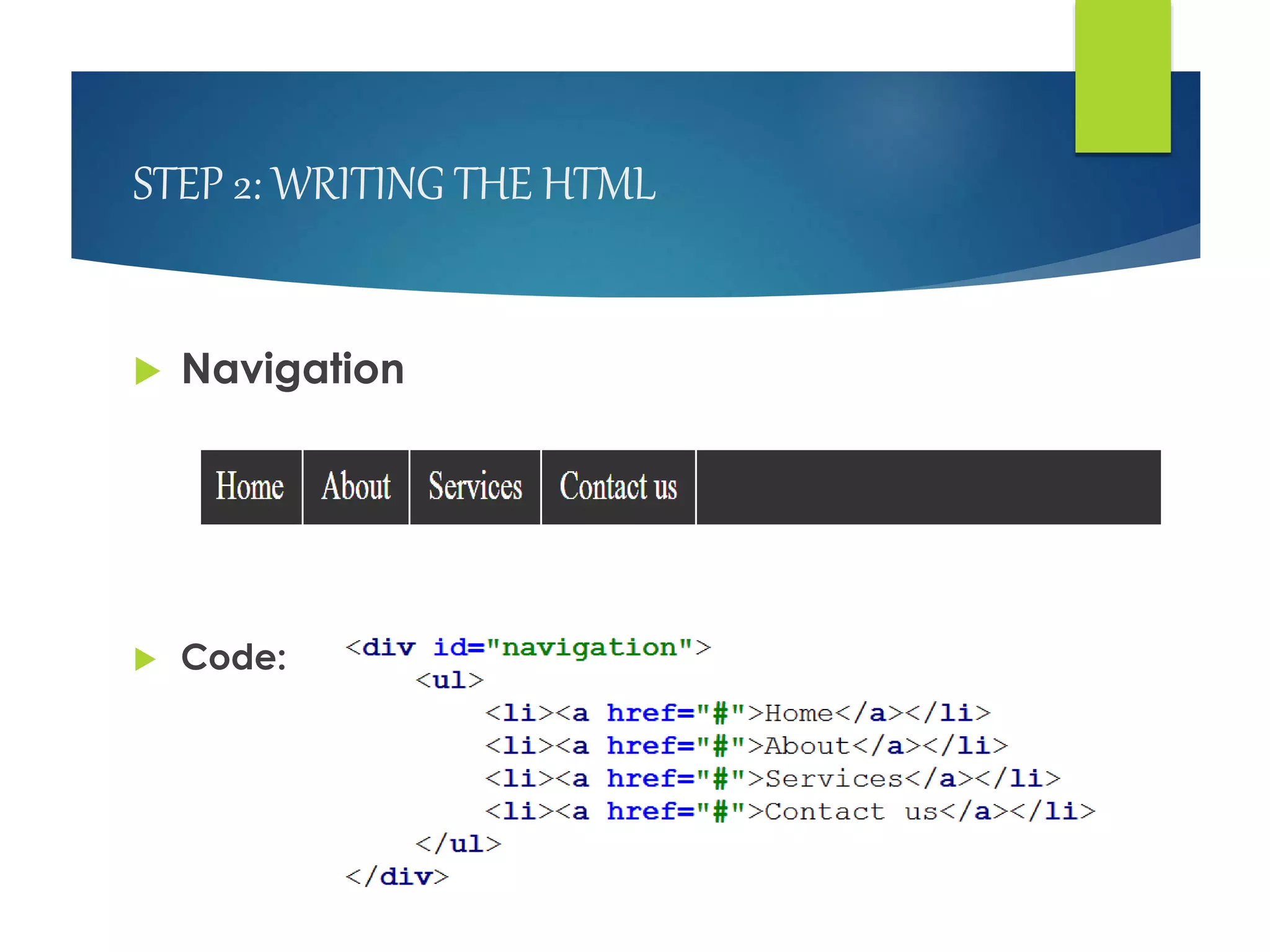
Task: Click the green arrow bullet beside Code:
Action: click(x=145, y=659)
